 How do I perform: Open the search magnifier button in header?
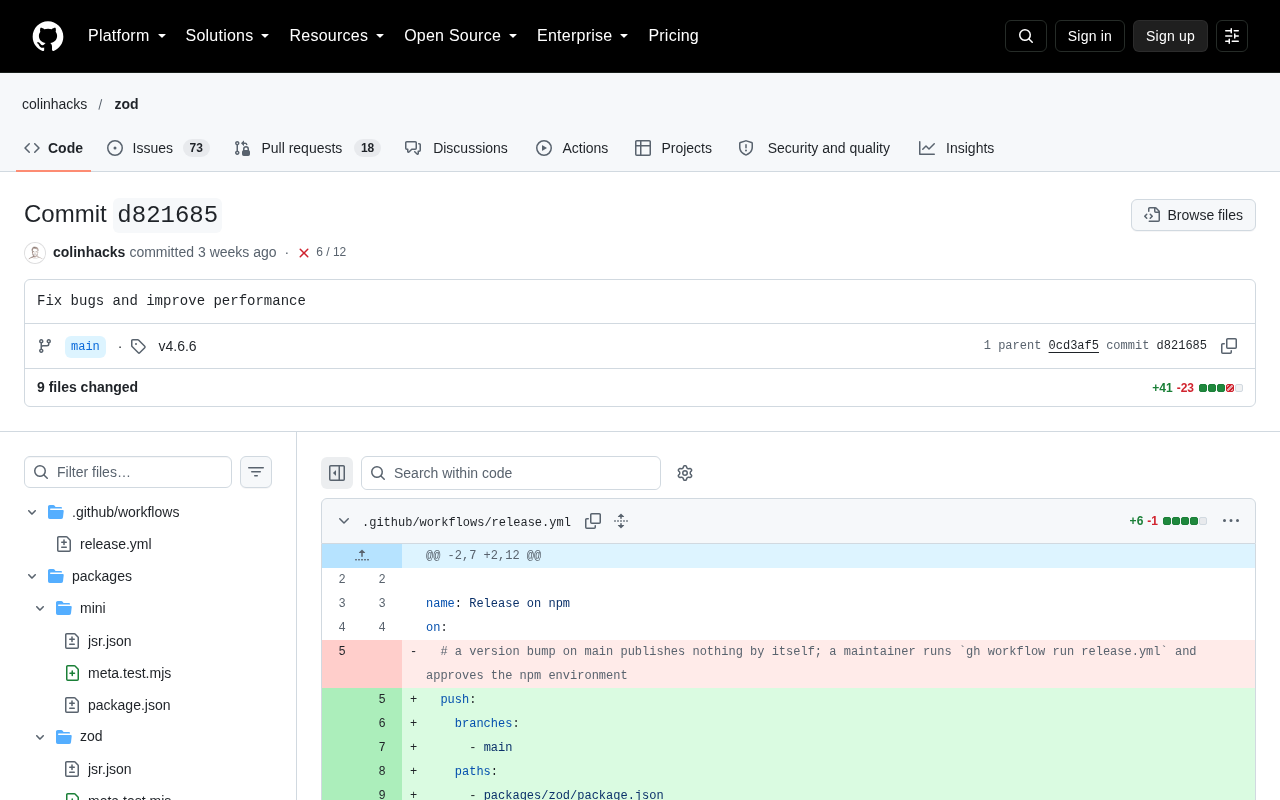click(x=1026, y=36)
